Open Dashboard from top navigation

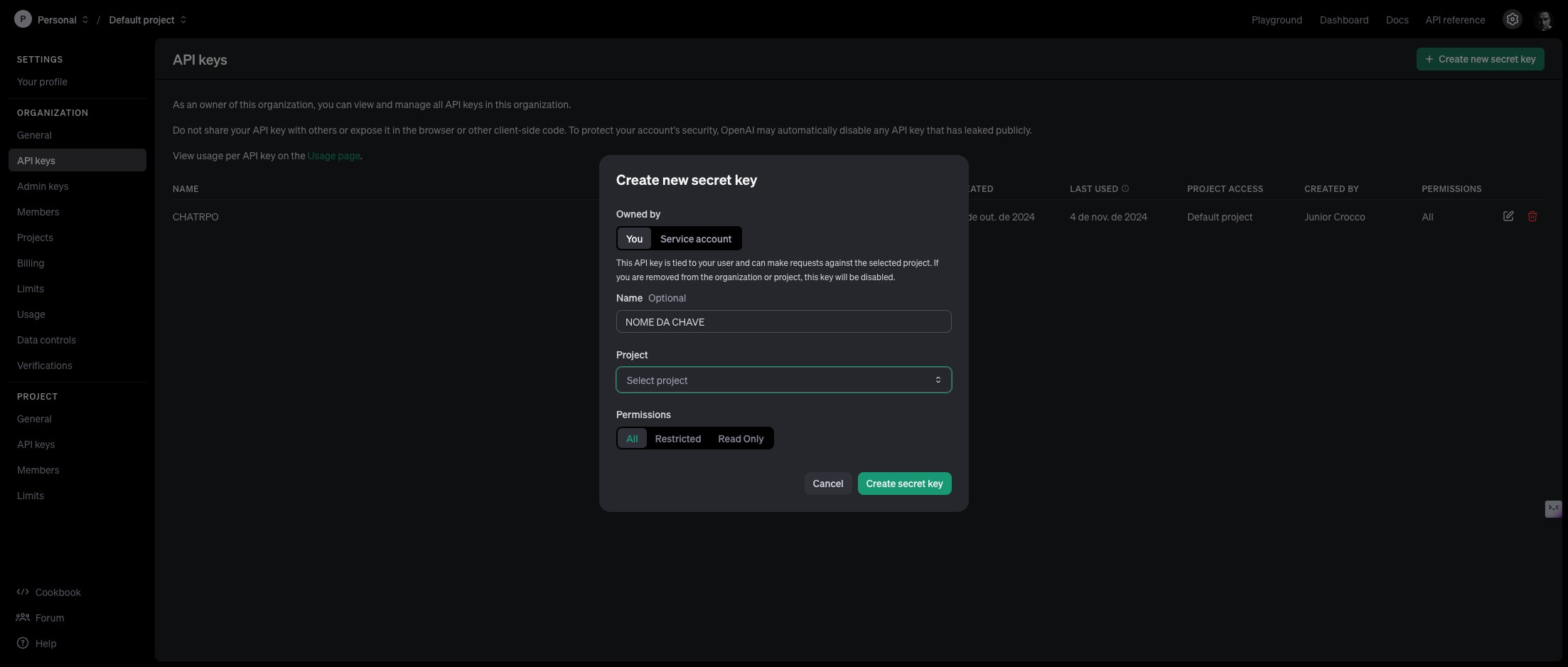[1343, 20]
